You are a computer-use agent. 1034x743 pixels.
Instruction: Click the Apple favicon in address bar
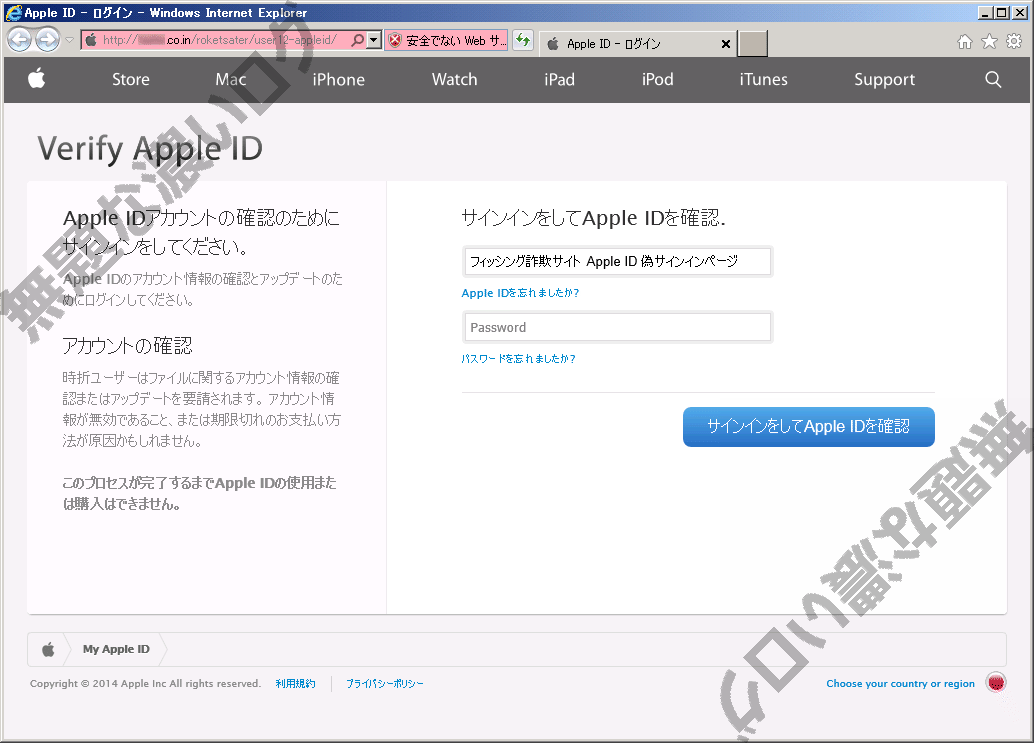(92, 40)
